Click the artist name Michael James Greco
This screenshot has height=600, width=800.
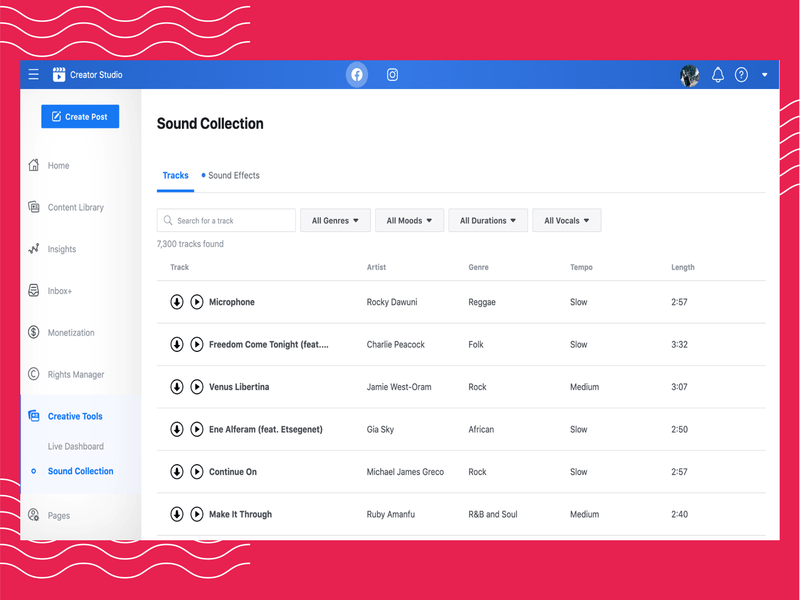[x=405, y=471]
